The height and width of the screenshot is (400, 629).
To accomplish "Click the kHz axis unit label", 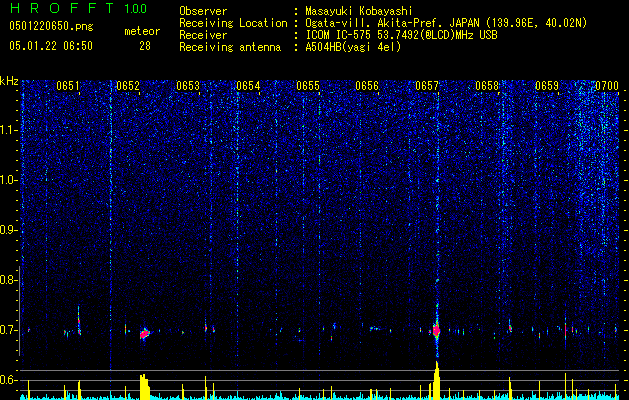I will point(9,81).
